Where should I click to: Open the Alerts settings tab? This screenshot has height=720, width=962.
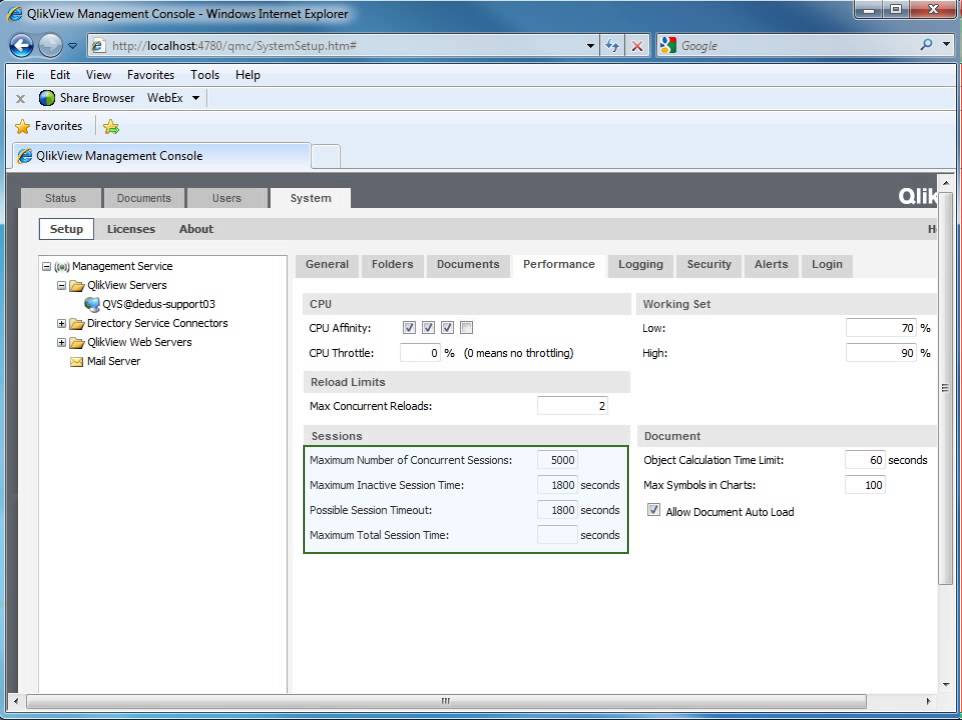(x=771, y=264)
